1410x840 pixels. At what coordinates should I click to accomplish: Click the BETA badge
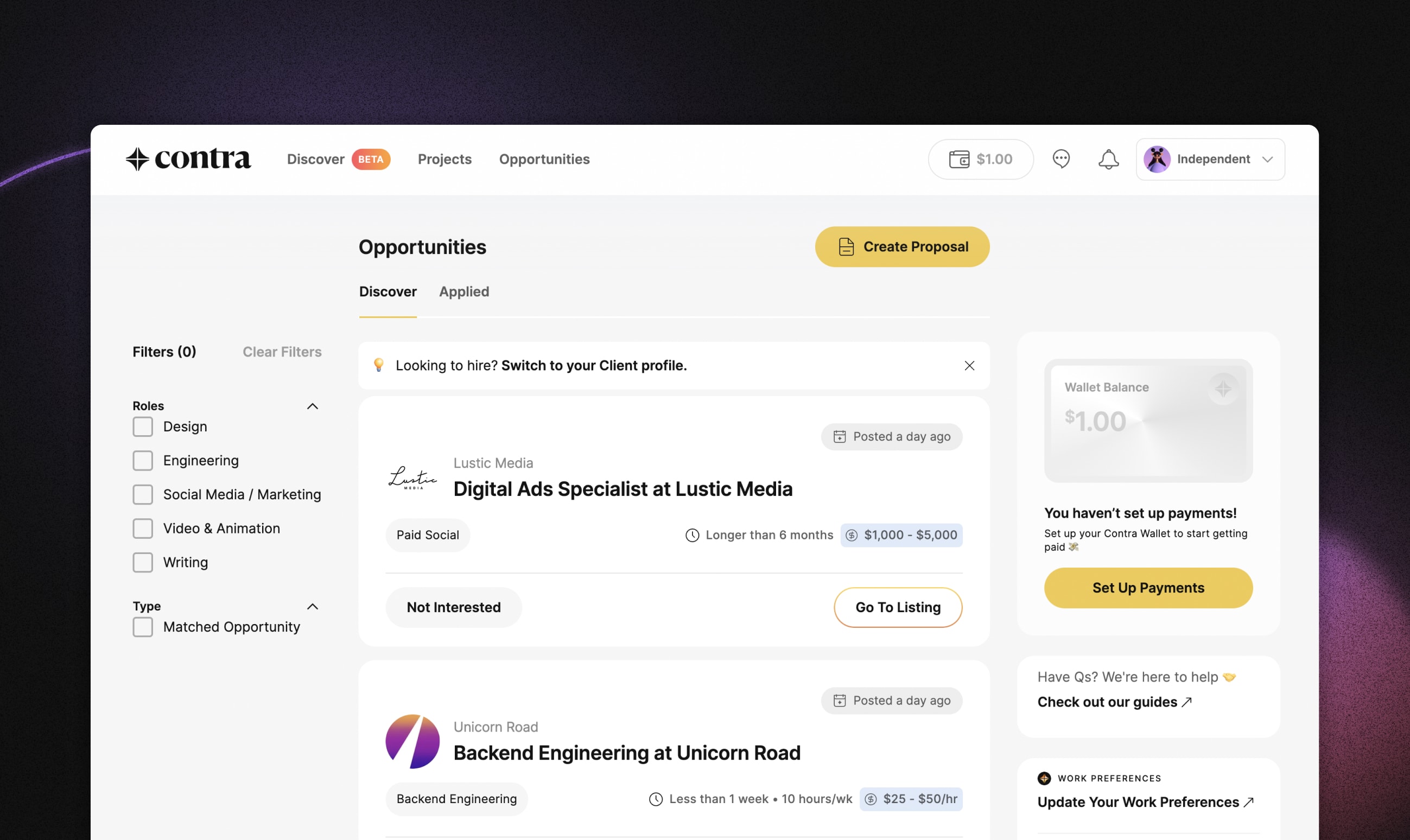371,159
